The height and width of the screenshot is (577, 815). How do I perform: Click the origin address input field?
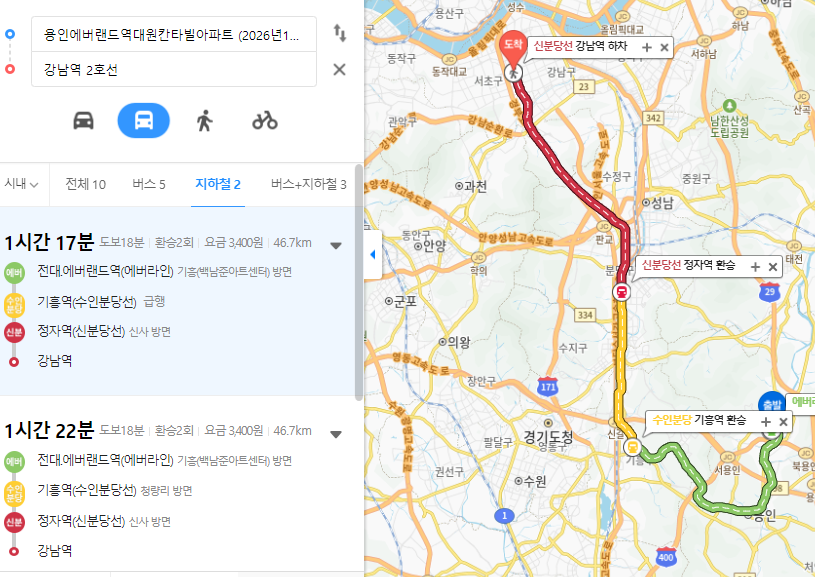[x=174, y=34]
